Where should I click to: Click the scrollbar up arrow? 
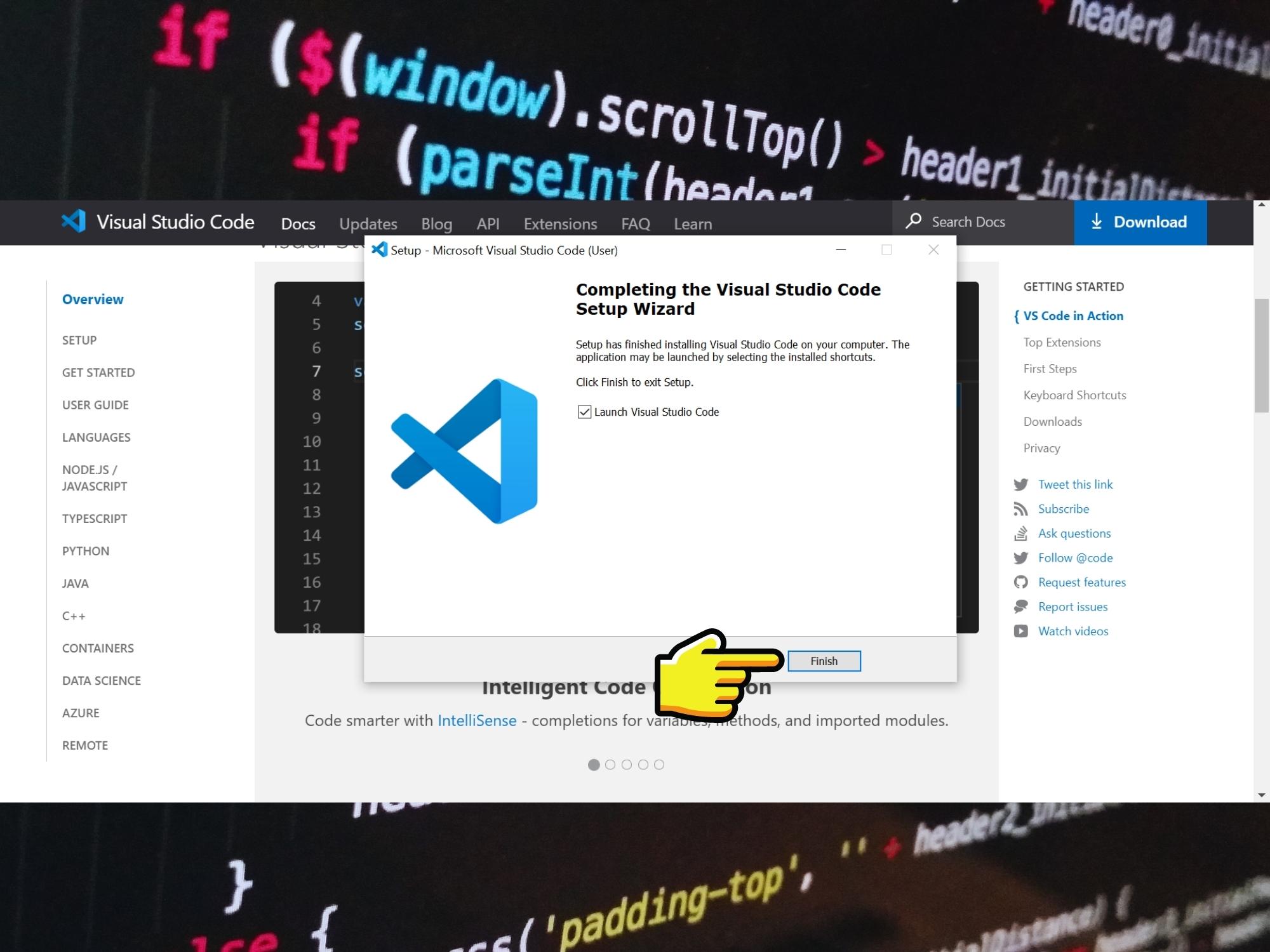1261,204
